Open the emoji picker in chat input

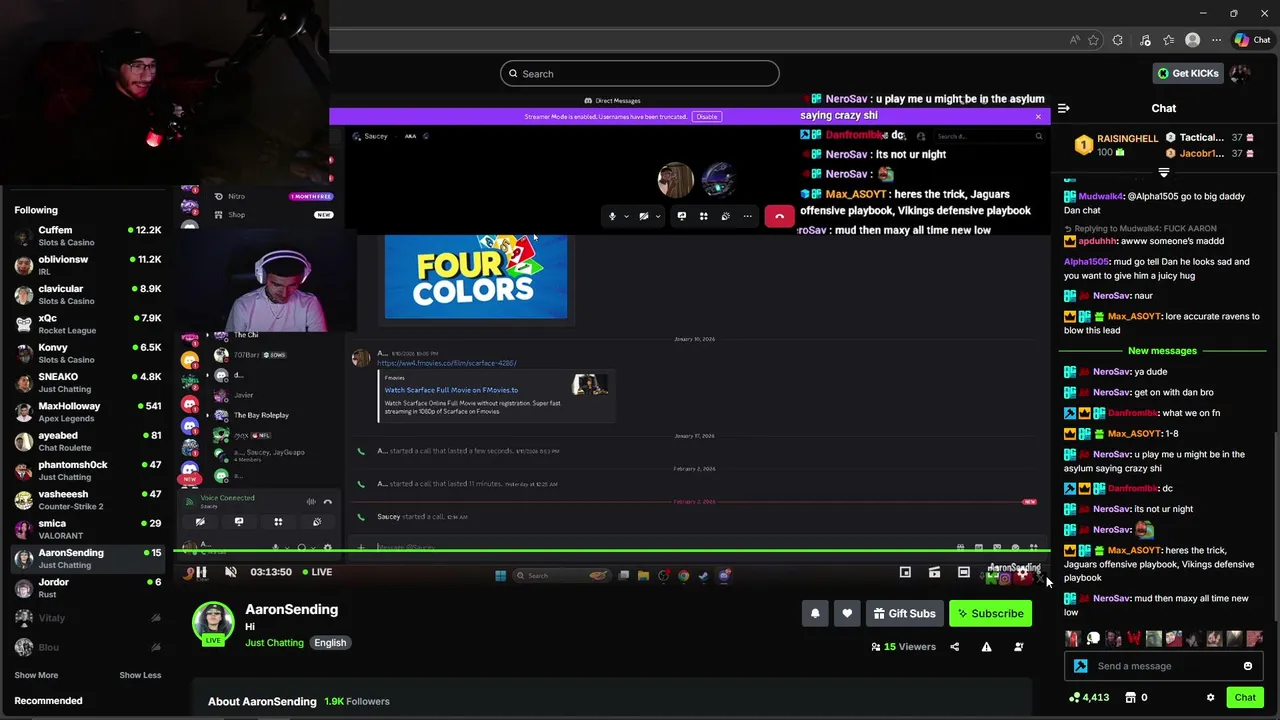coord(1248,666)
